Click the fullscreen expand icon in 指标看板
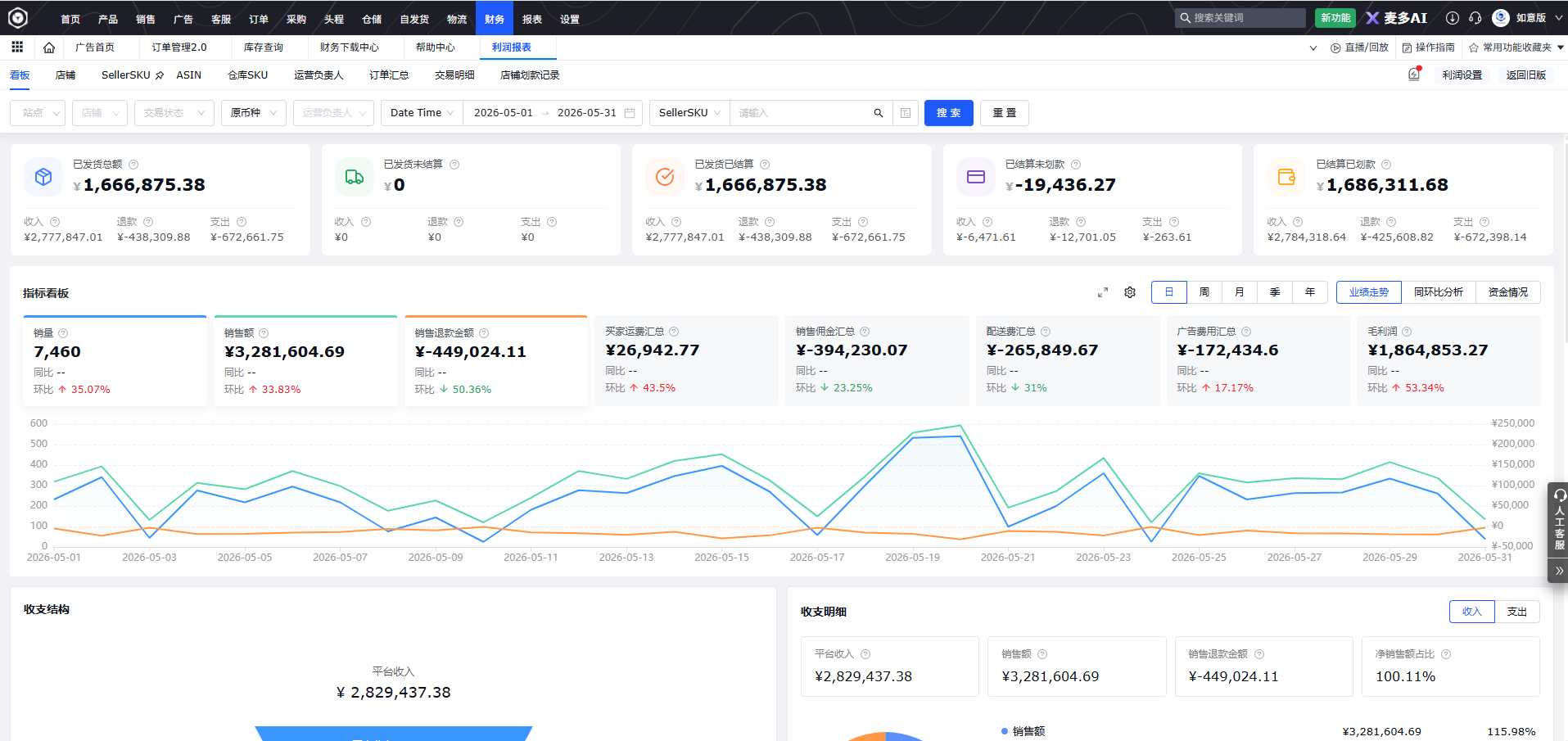1568x741 pixels. [x=1103, y=292]
